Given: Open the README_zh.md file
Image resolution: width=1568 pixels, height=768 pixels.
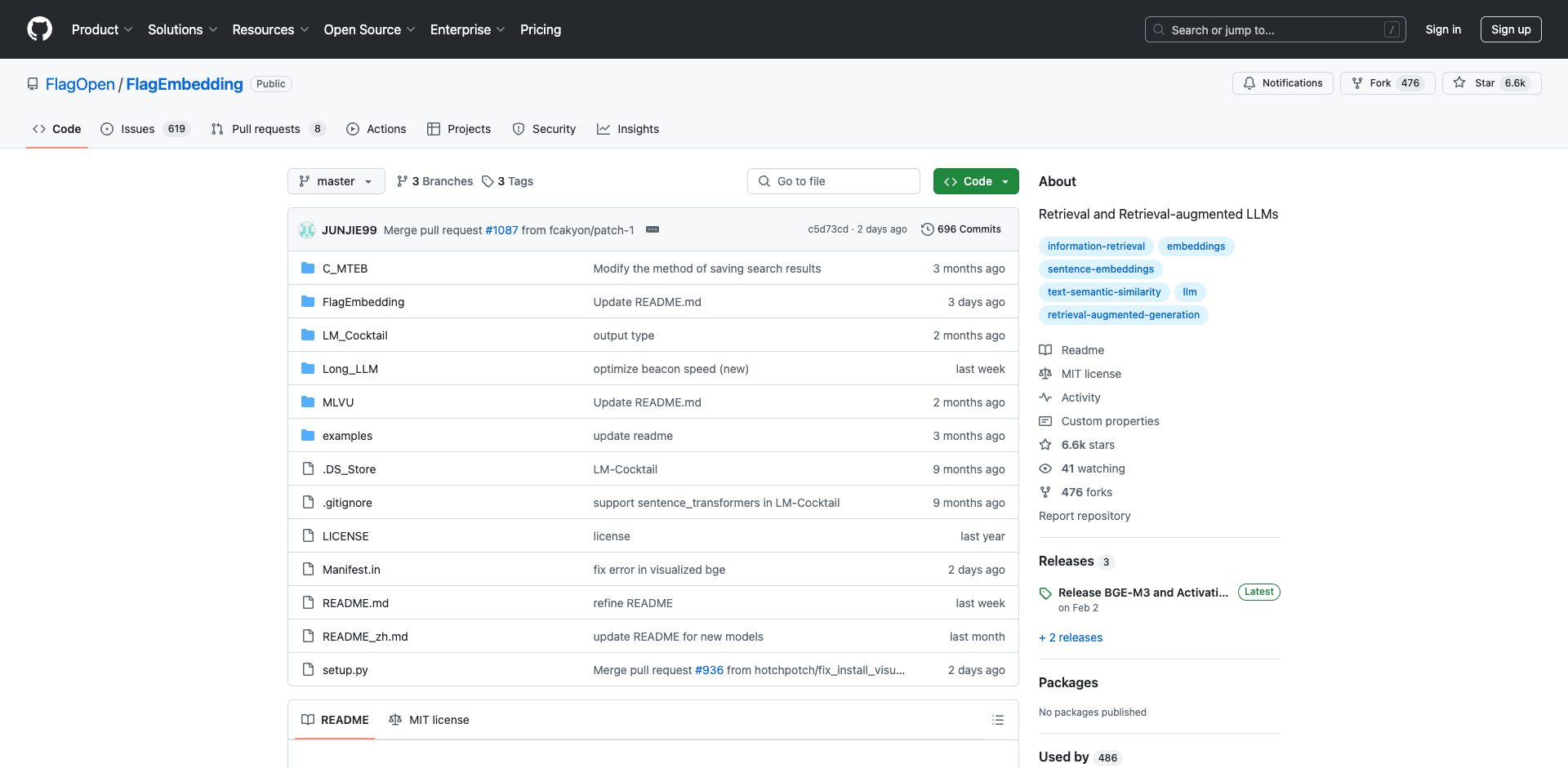Looking at the screenshot, I should [x=365, y=637].
